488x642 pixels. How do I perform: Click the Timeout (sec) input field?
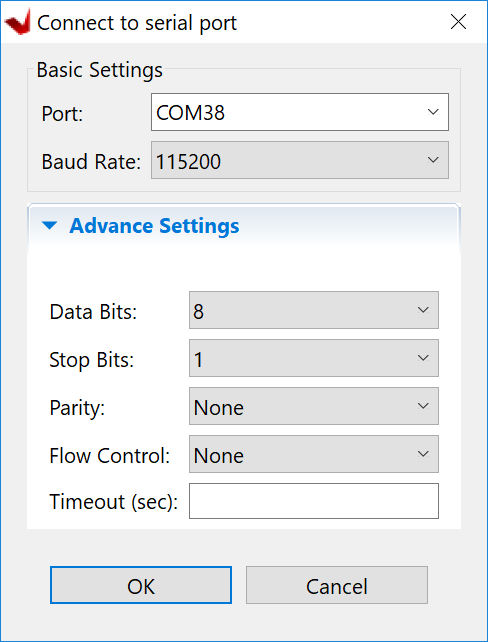pyautogui.click(x=314, y=501)
